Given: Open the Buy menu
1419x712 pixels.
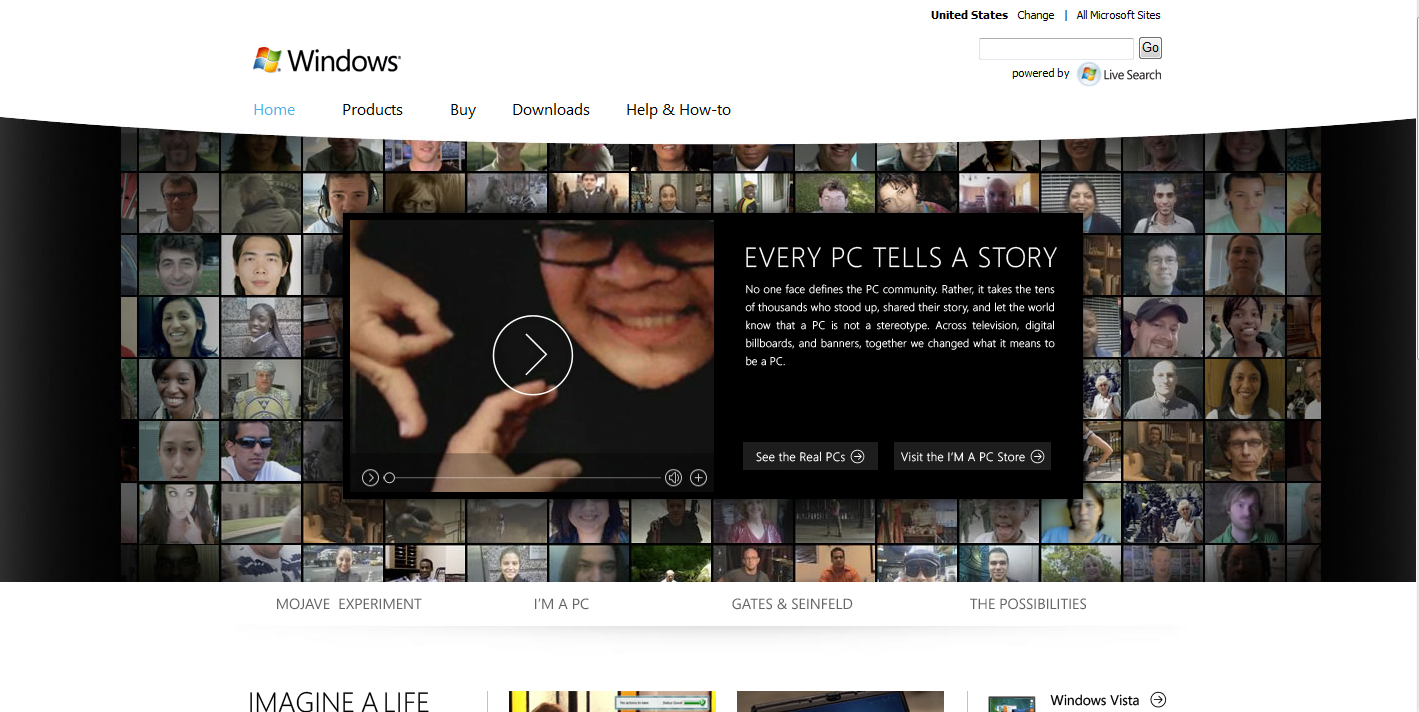Looking at the screenshot, I should [x=463, y=110].
